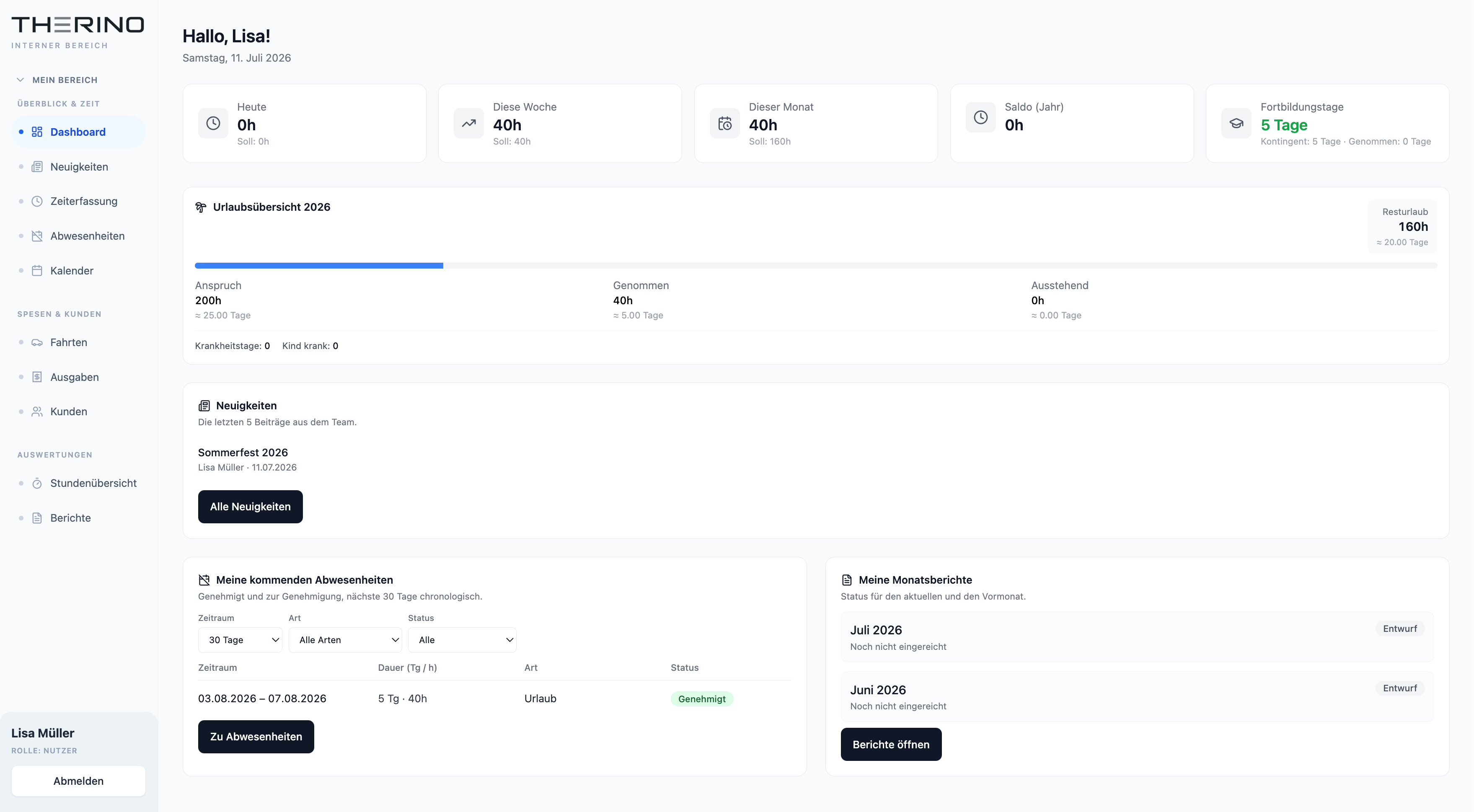Click absence row 03.08.2026 – 07.08.2026
Screen dimensions: 1474x812
pos(494,699)
